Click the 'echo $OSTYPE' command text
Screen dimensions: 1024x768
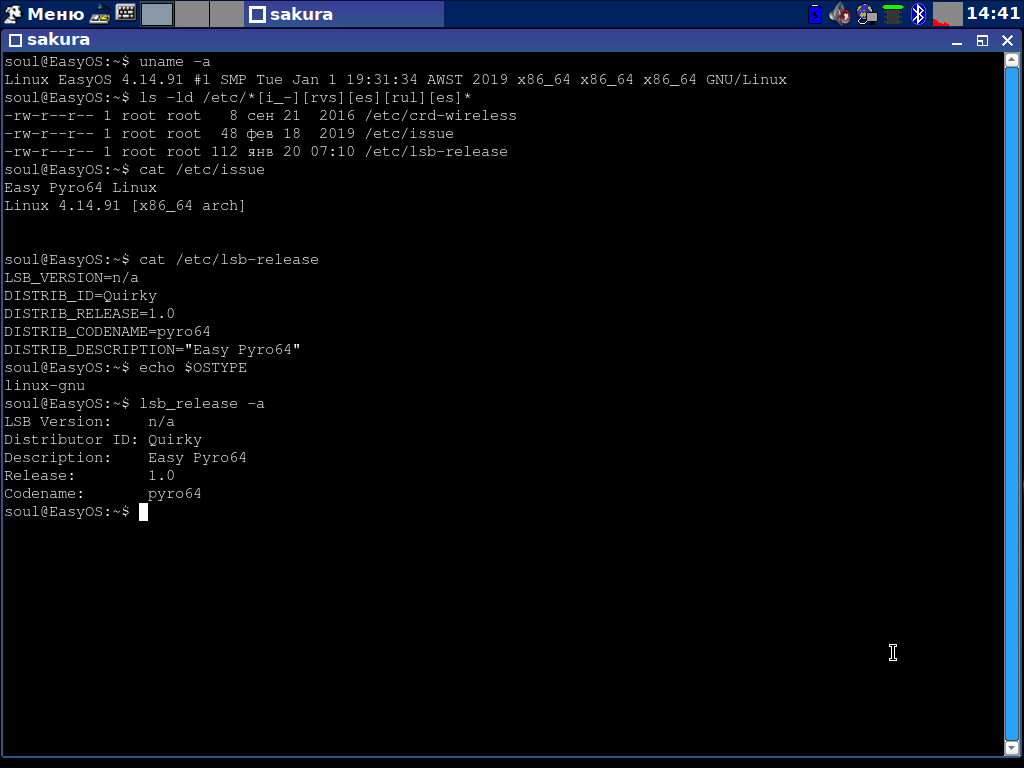click(193, 368)
